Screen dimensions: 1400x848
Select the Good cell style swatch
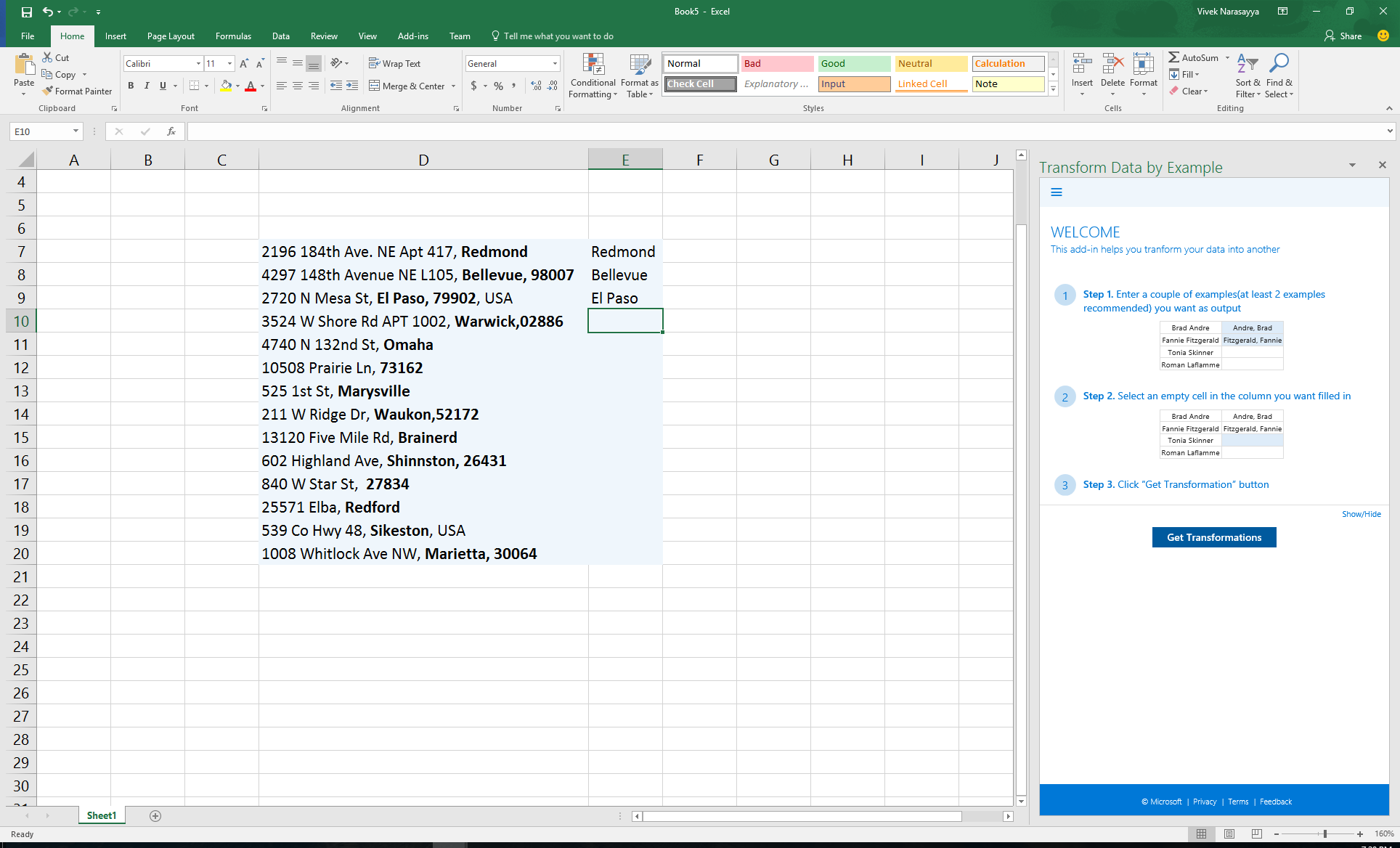coord(854,64)
